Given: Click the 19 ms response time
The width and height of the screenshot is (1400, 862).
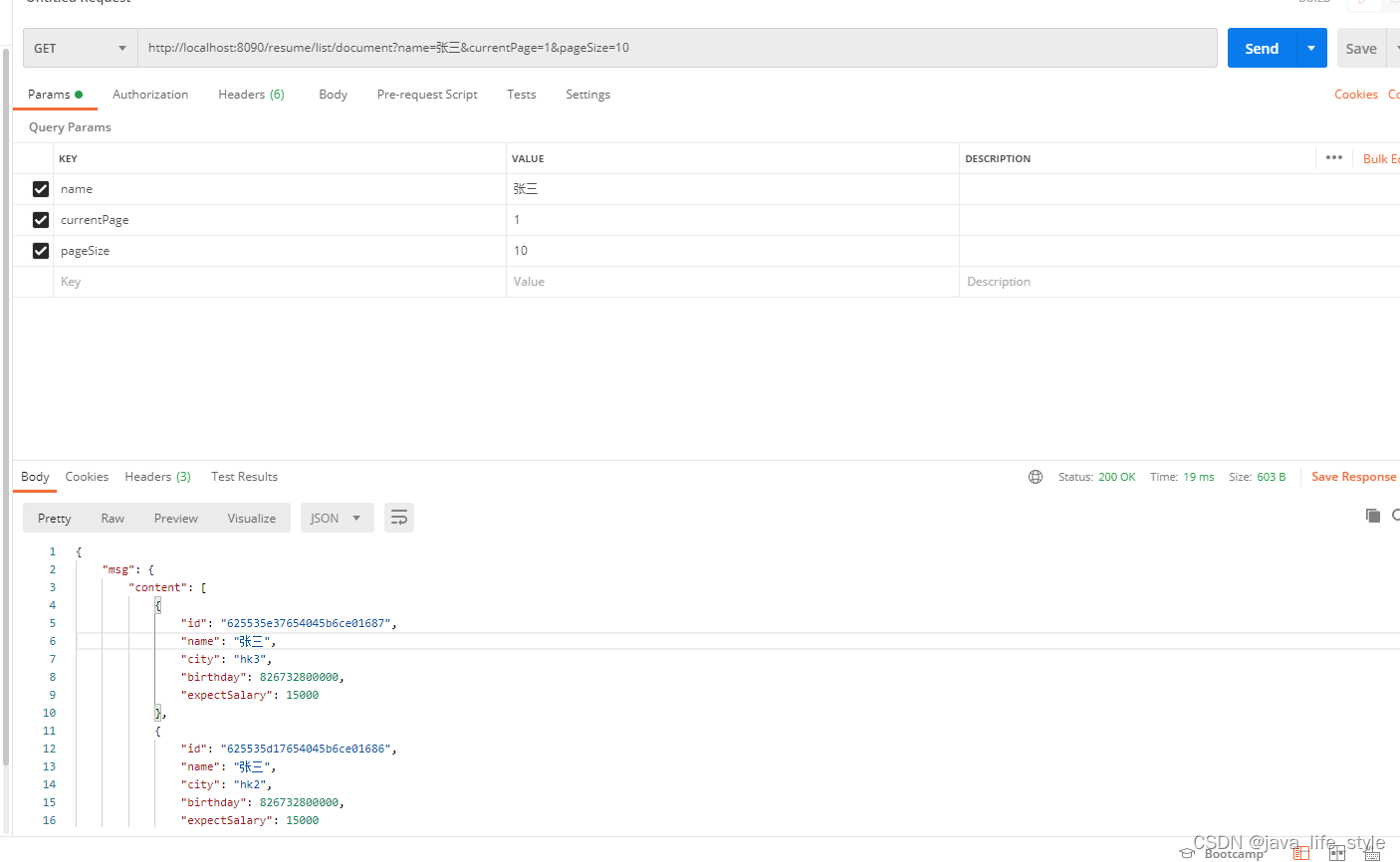Looking at the screenshot, I should [1199, 477].
